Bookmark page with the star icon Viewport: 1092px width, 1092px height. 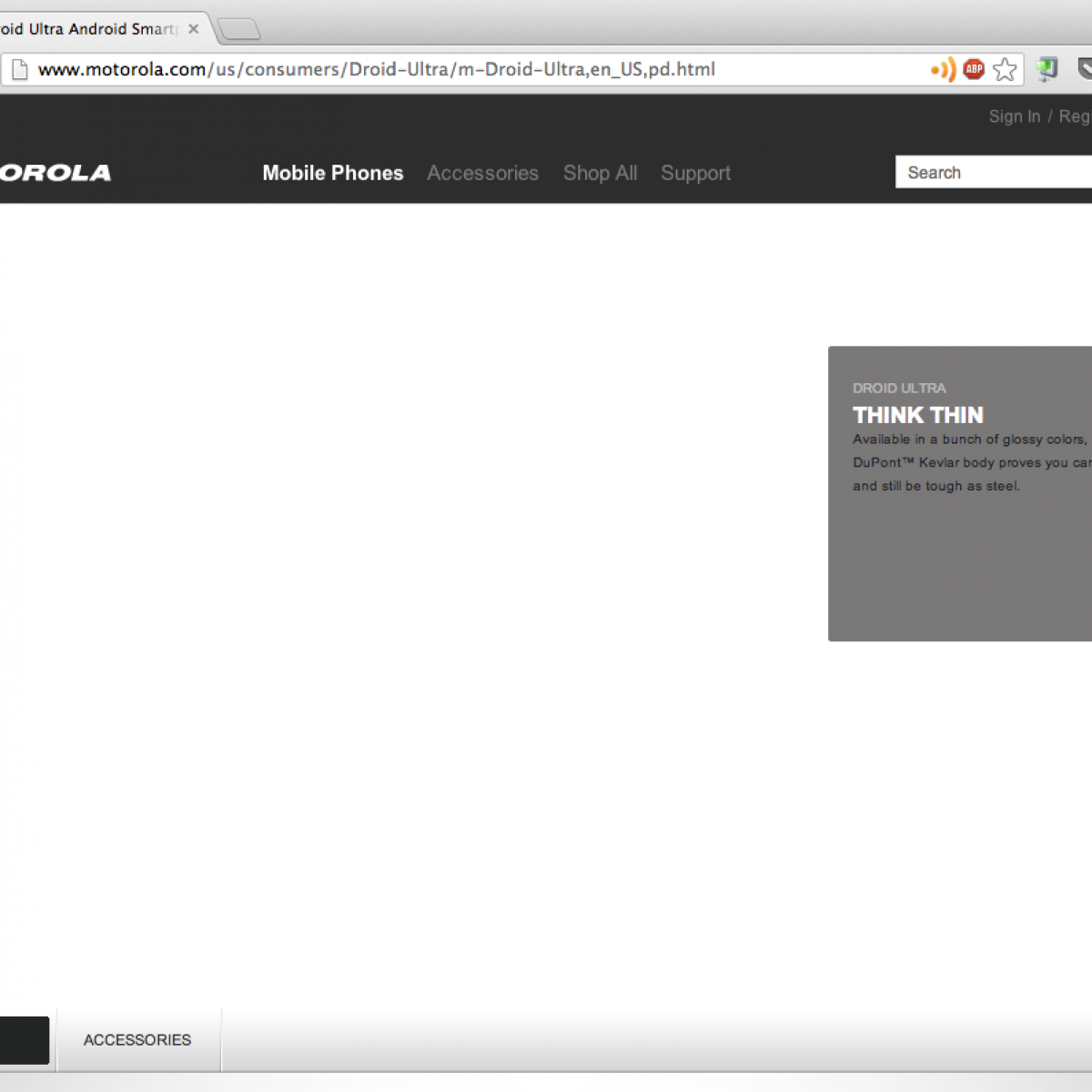coord(1005,69)
